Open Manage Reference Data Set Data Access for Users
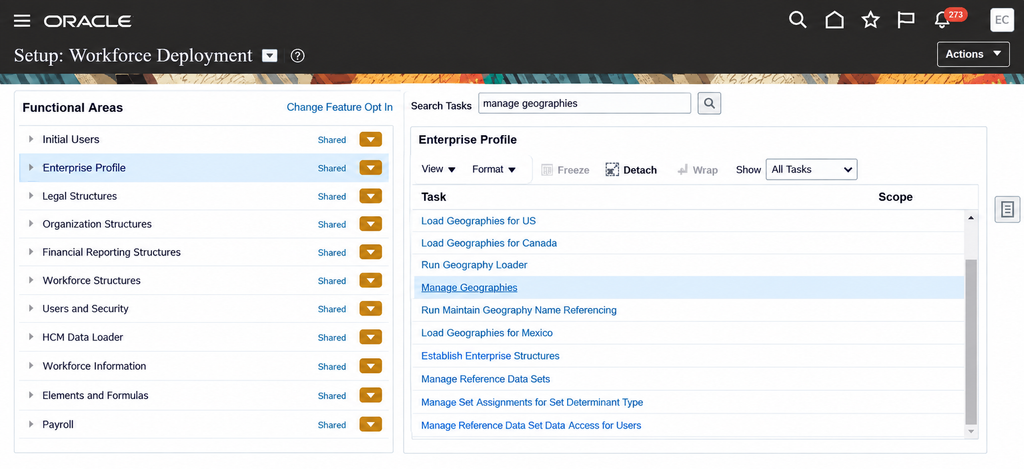 coord(531,425)
